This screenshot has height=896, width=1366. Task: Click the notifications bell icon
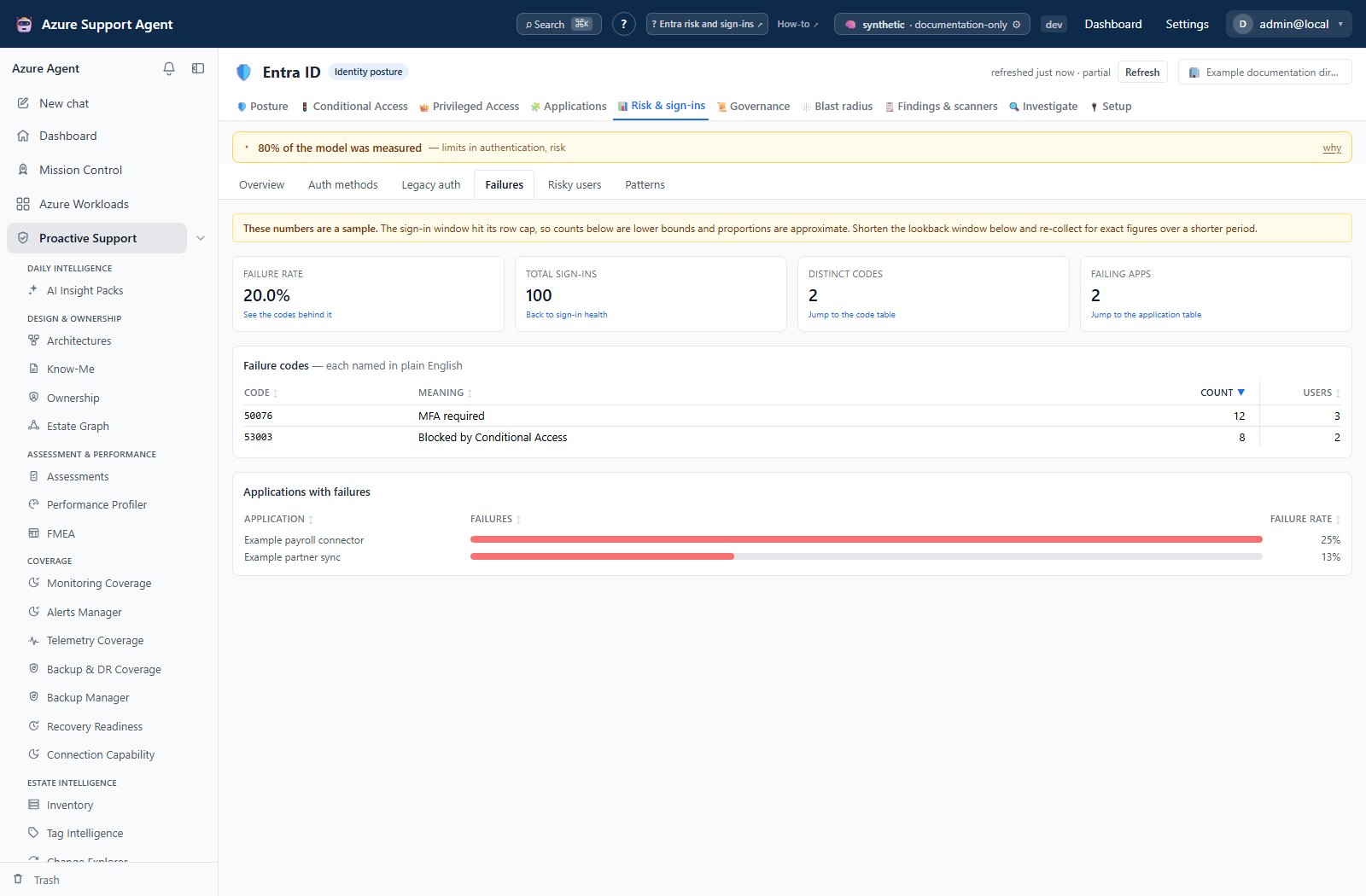pos(169,68)
